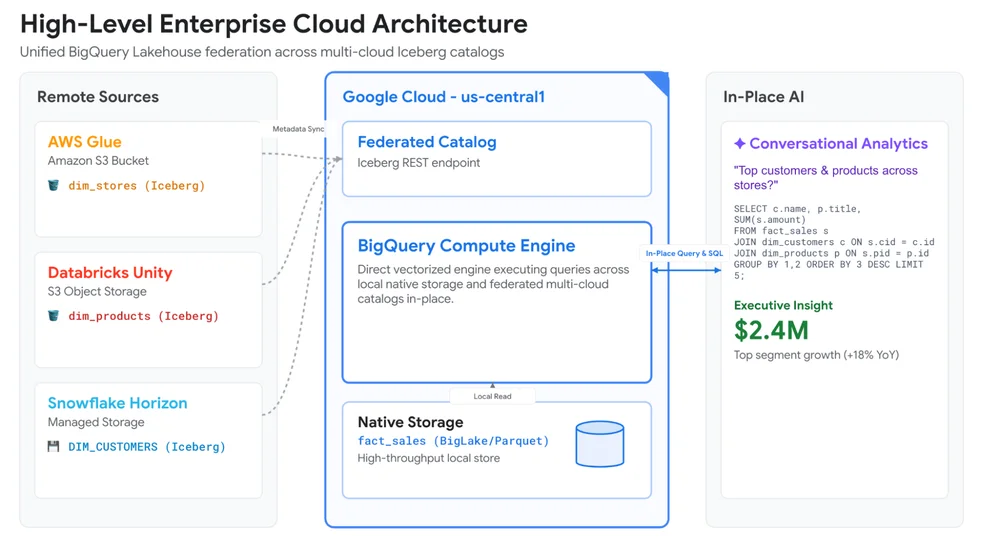Click the sparkle icon next to Conversational Analytics
The image size is (1000, 550).
[x=740, y=144]
